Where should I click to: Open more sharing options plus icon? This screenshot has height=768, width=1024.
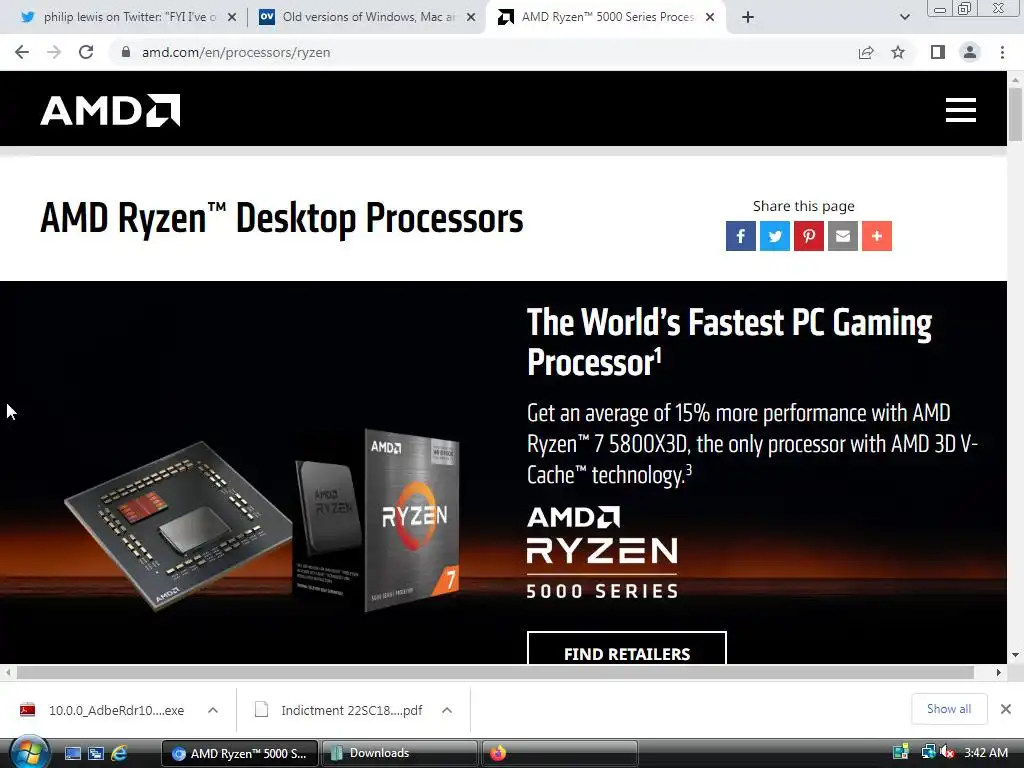(x=876, y=236)
